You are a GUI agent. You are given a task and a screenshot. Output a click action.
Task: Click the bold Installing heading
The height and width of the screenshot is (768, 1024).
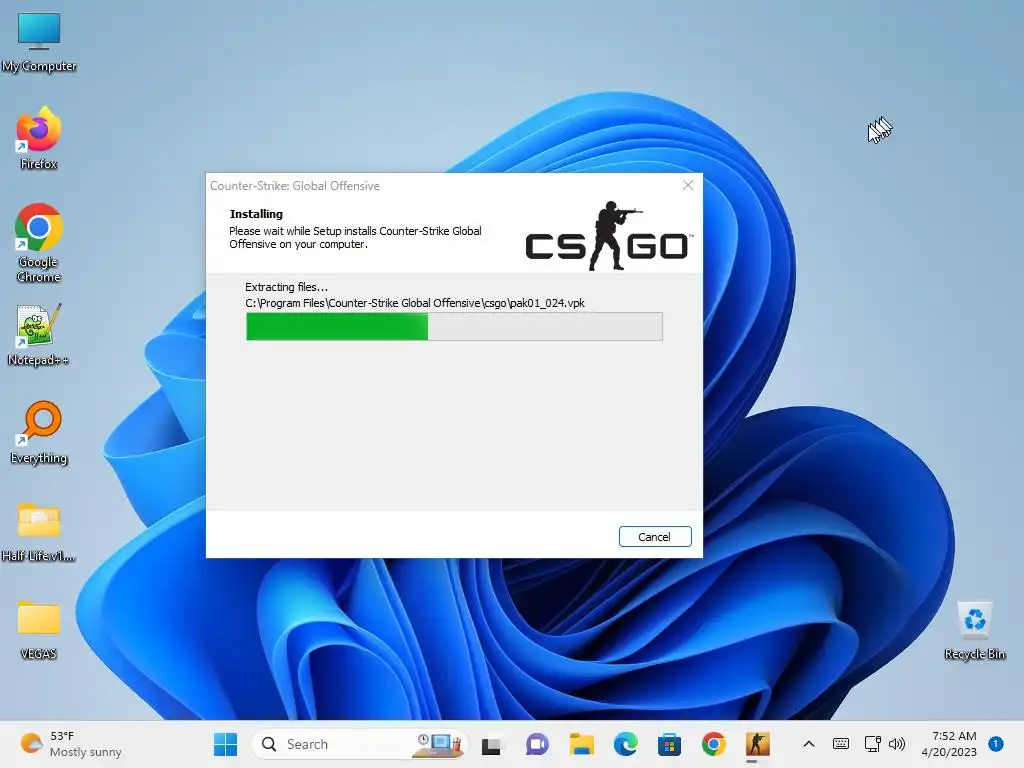[256, 214]
